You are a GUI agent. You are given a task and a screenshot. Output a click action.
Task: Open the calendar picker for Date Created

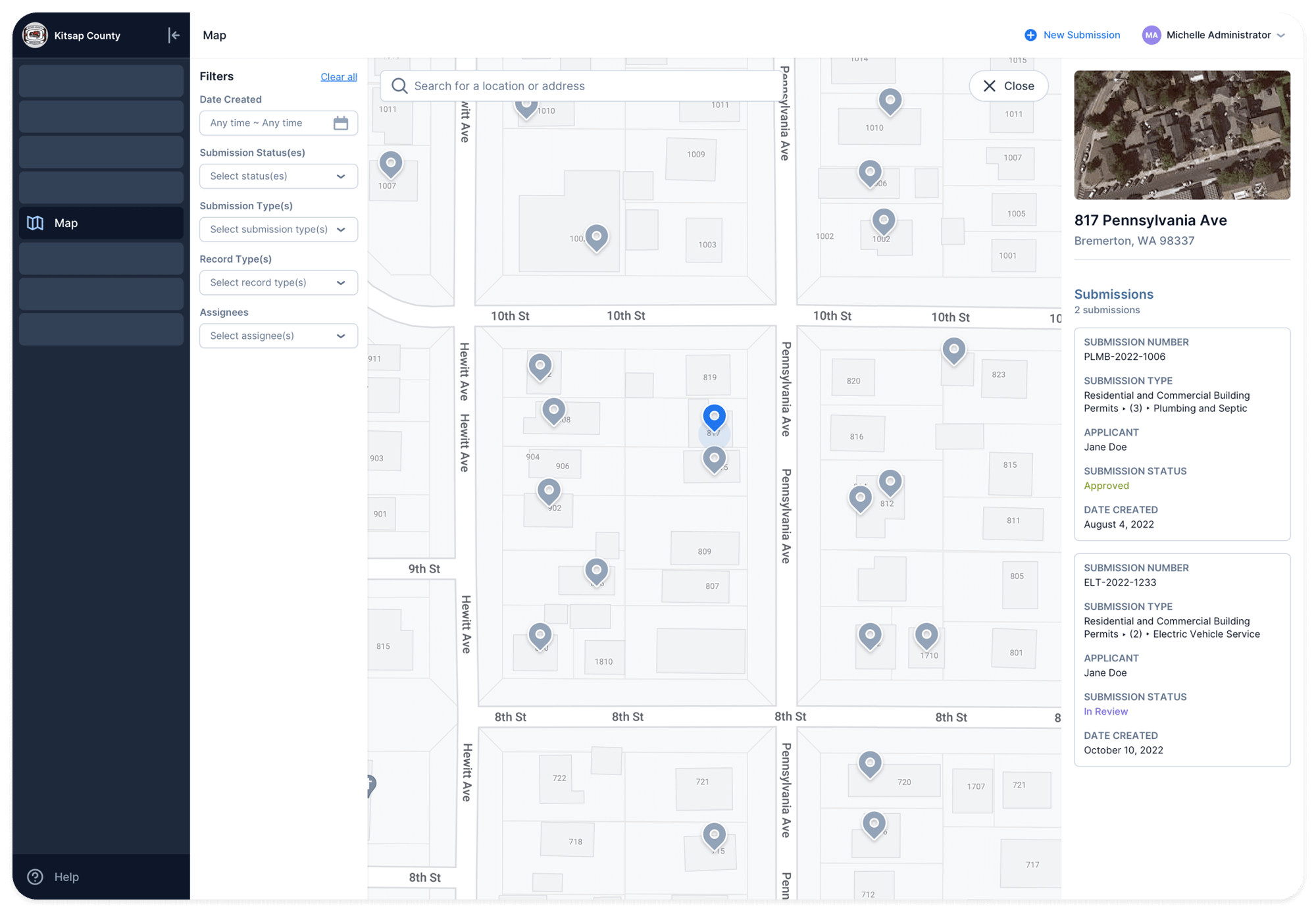tap(341, 122)
